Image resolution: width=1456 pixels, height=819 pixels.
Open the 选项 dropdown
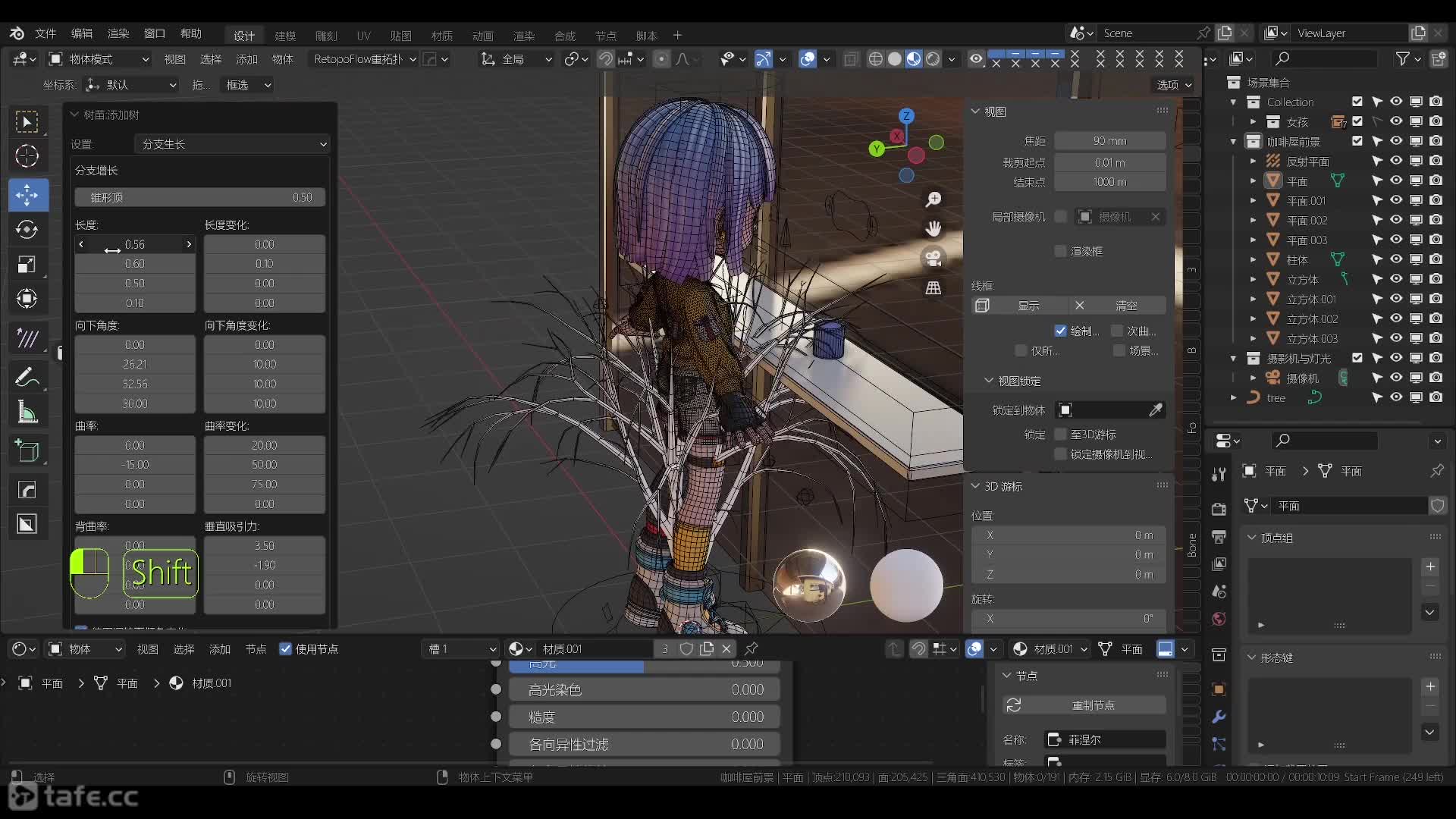[1174, 85]
